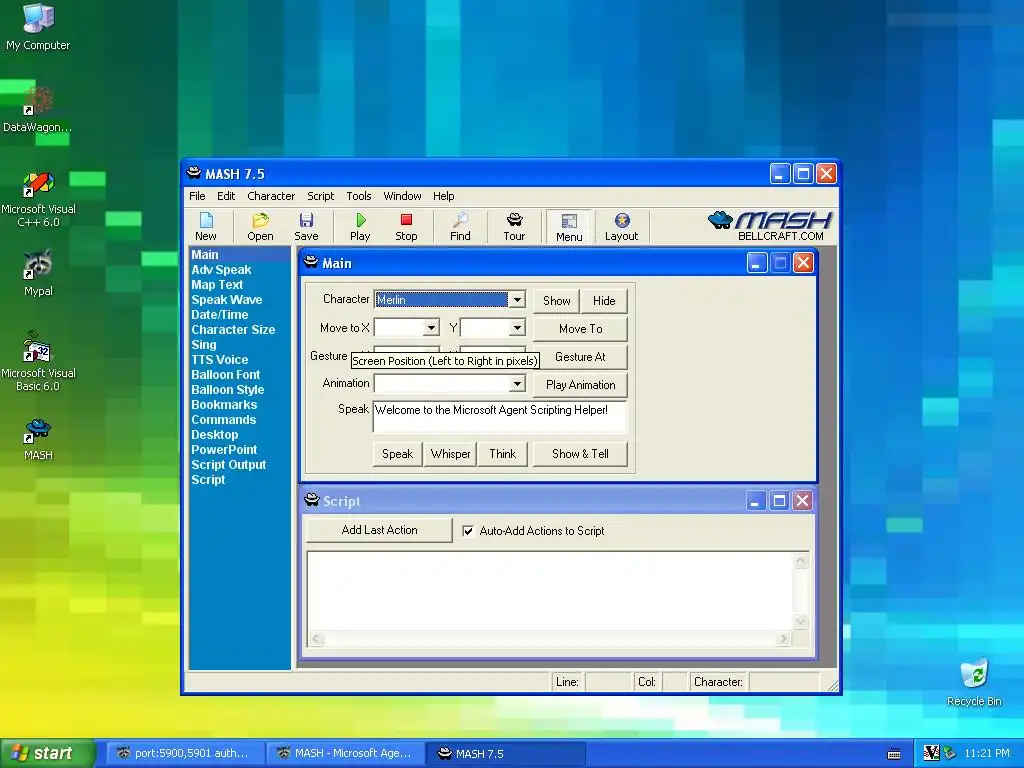This screenshot has width=1024, height=768.
Task: Click the Show & Tell button
Action: (x=581, y=453)
